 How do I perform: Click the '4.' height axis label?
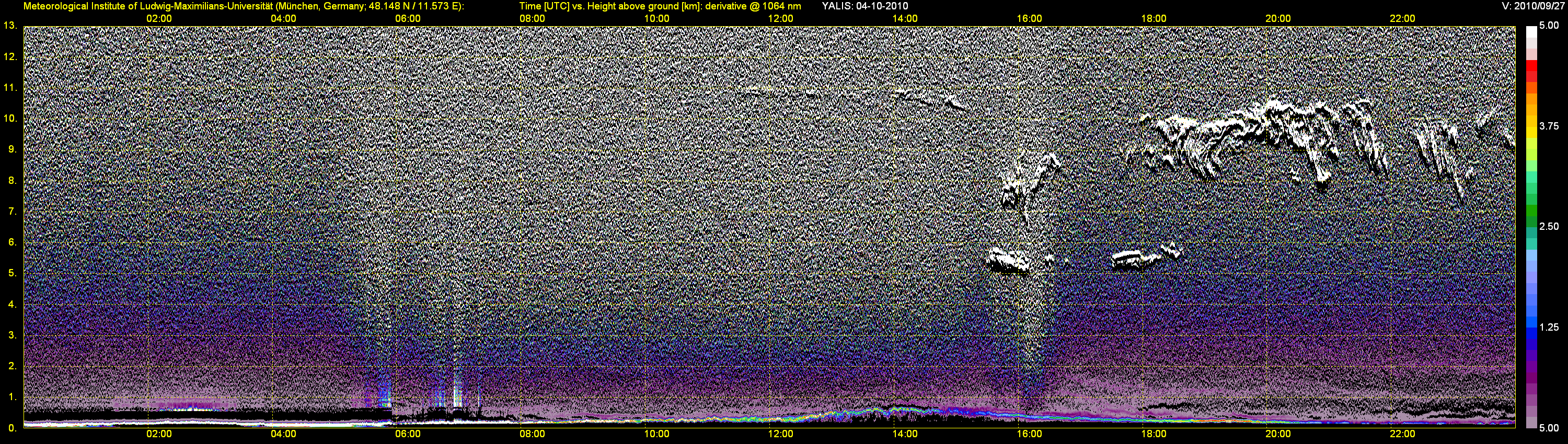point(13,304)
